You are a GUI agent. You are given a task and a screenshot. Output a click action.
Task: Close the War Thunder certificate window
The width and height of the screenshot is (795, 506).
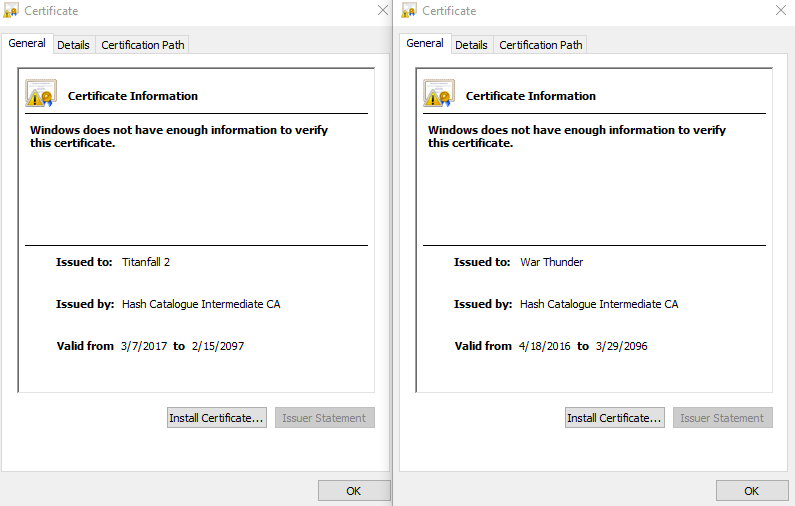(781, 10)
